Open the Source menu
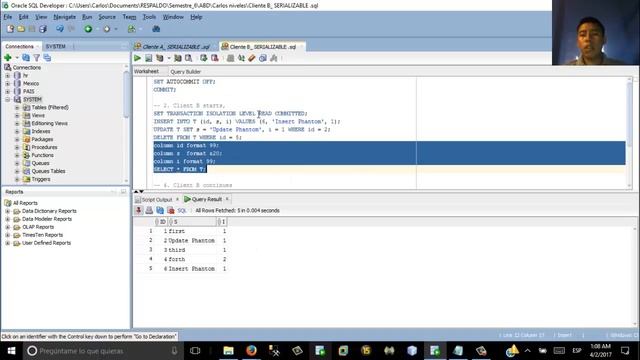Viewport: 640px width, 360px height. 107,17
